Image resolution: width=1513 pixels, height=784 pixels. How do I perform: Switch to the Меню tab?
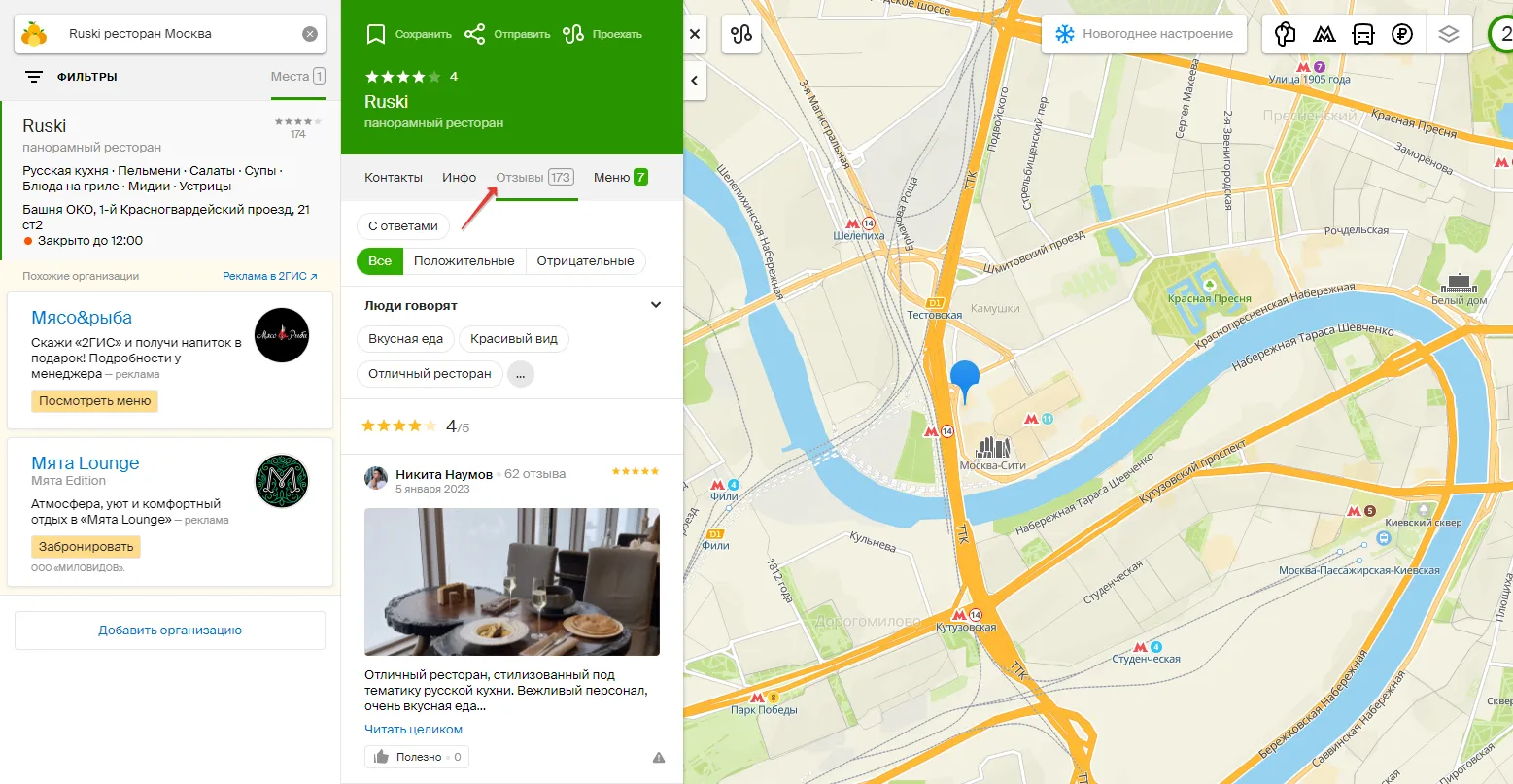tap(621, 177)
